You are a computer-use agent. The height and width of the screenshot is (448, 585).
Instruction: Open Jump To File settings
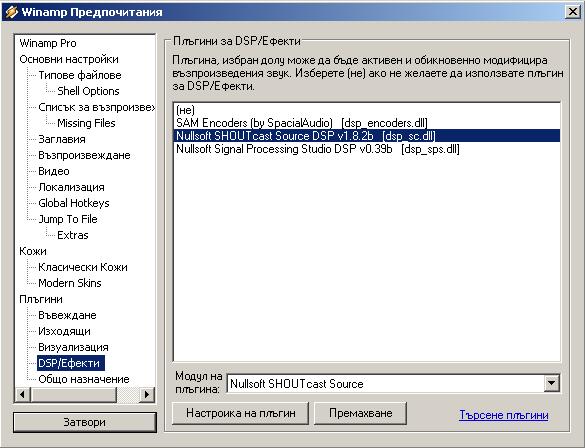pyautogui.click(x=68, y=219)
